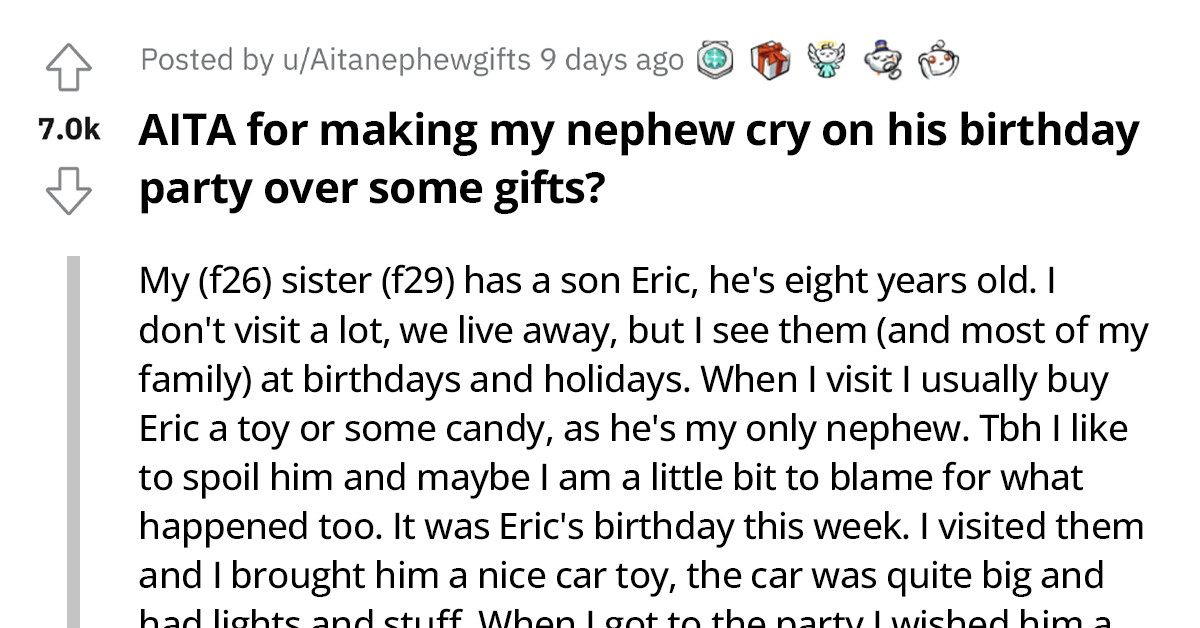The image size is (1200, 628).
Task: Click the word 'AITA' in the title
Action: [x=185, y=128]
